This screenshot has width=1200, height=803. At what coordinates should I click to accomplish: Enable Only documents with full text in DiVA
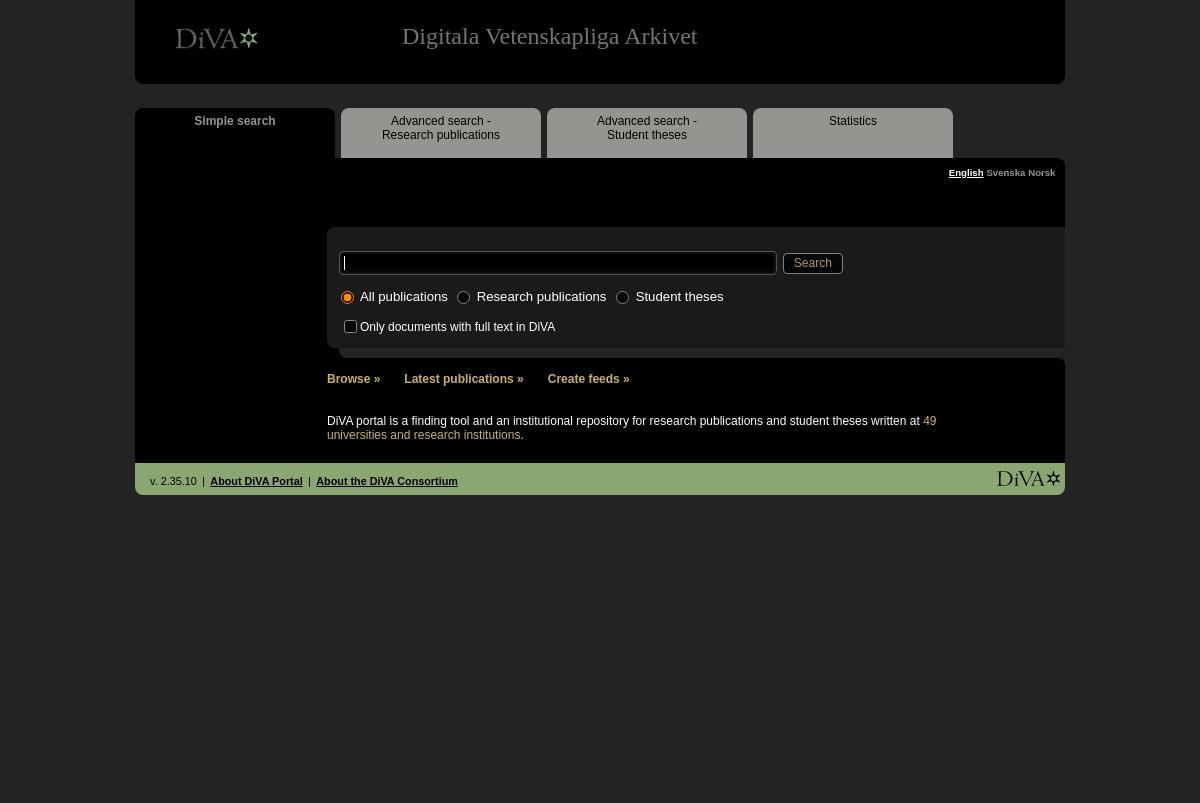(x=350, y=327)
